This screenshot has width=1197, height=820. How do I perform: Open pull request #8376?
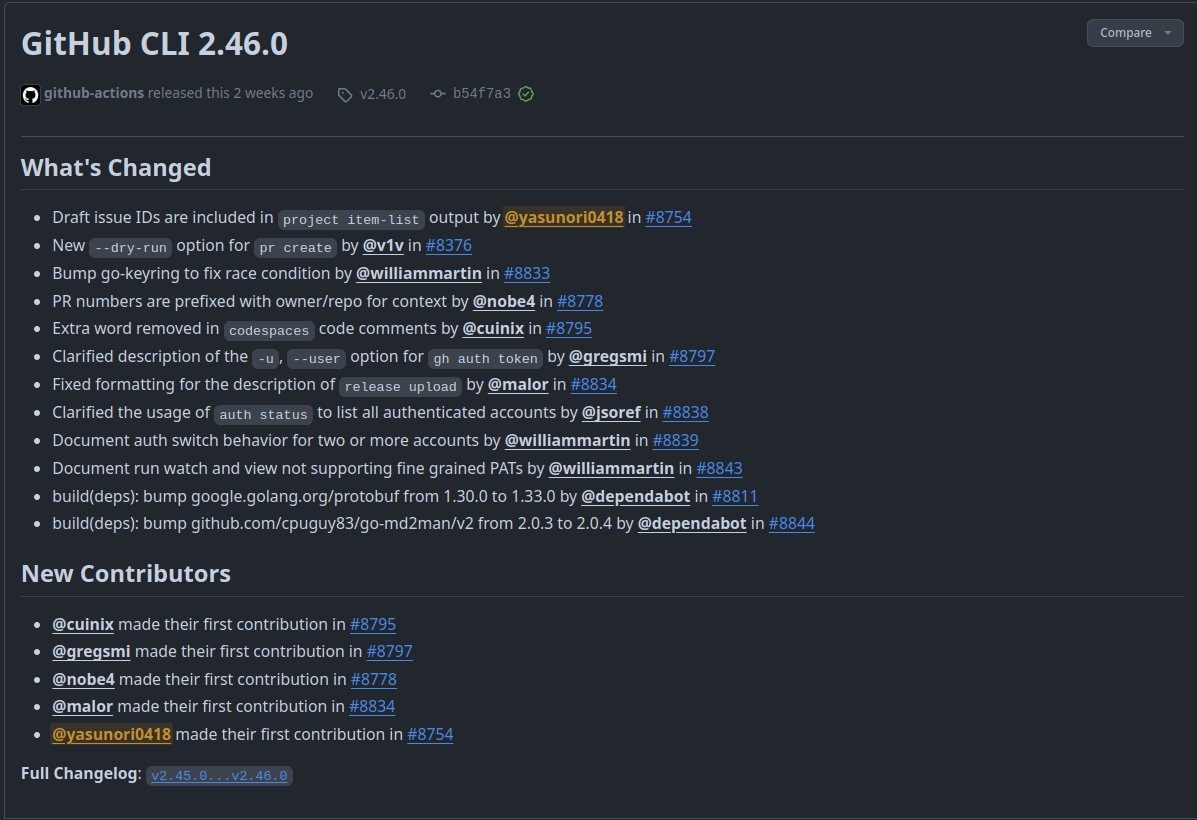coord(449,246)
